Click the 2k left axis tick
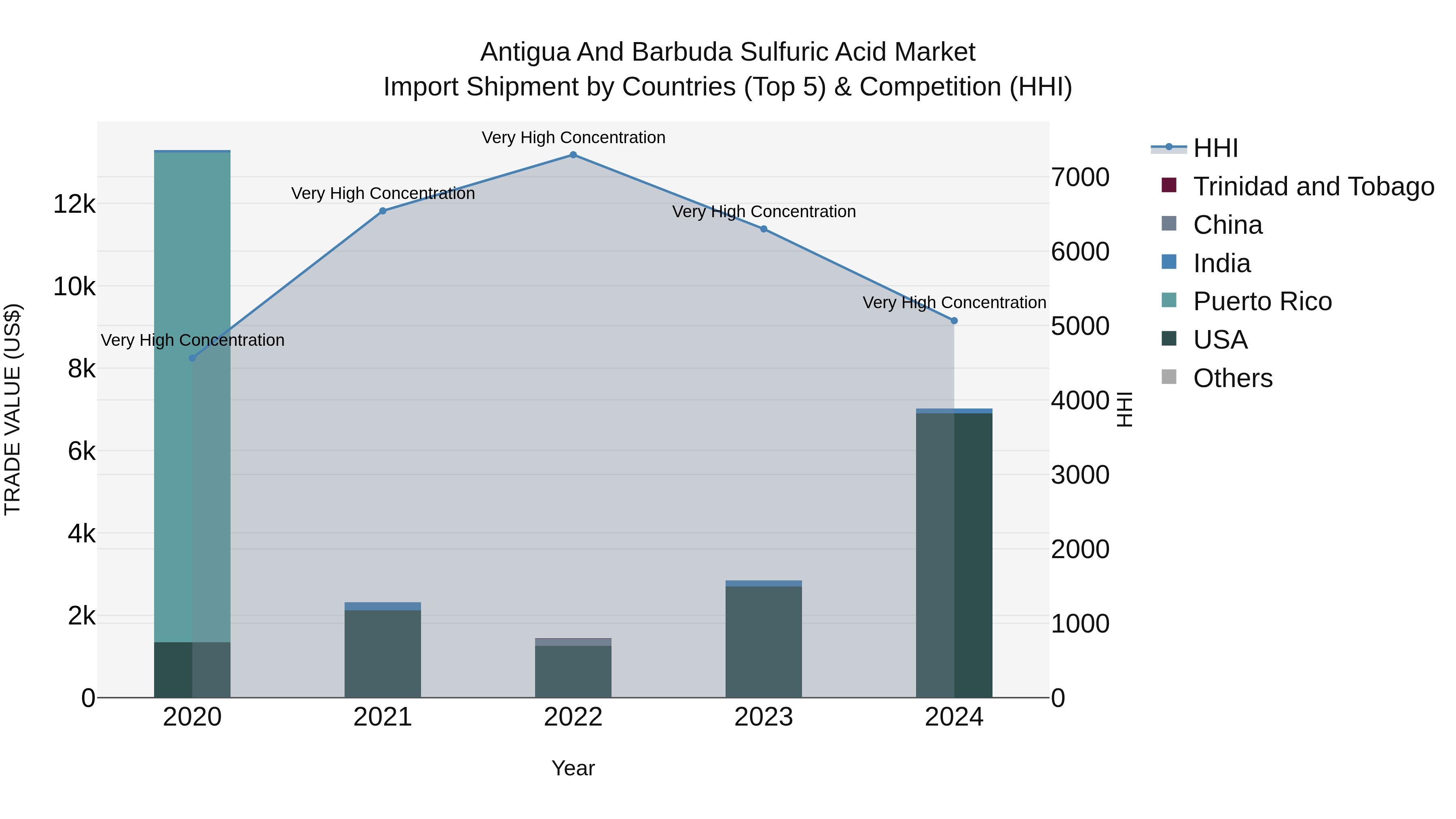Image resolution: width=1456 pixels, height=819 pixels. coord(81,616)
